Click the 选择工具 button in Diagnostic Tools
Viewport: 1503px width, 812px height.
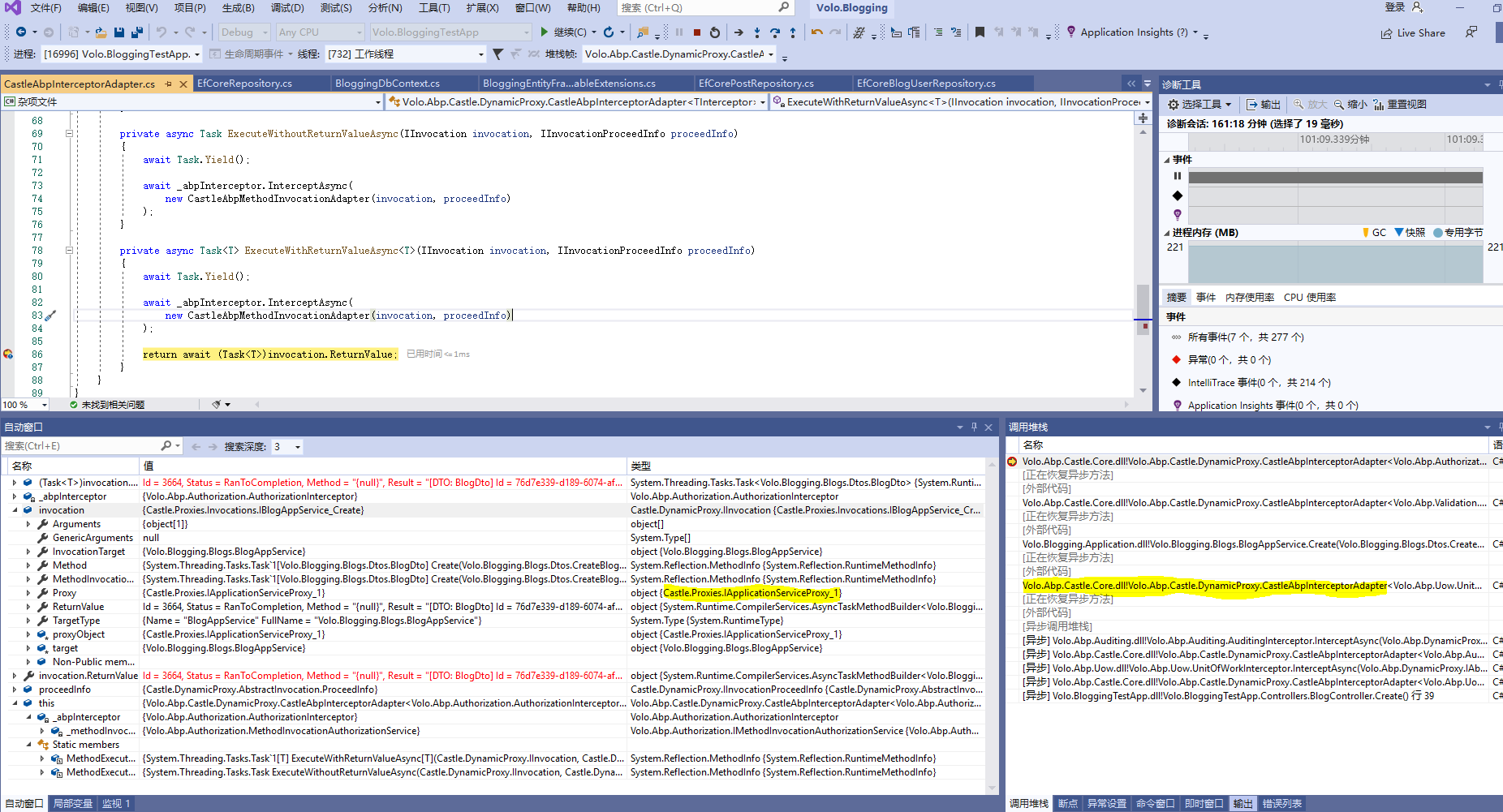tap(1199, 105)
